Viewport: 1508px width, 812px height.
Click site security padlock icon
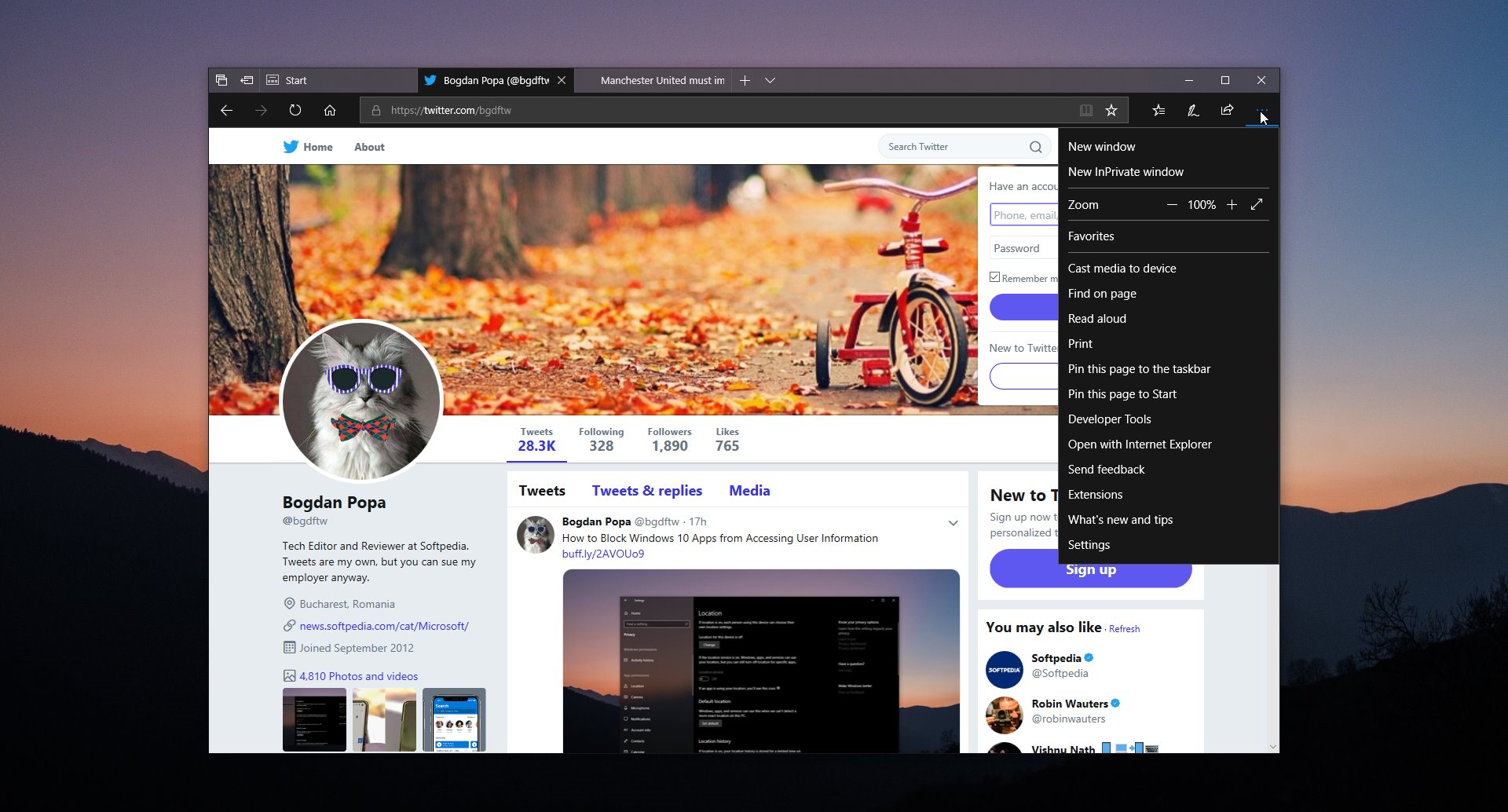(376, 111)
